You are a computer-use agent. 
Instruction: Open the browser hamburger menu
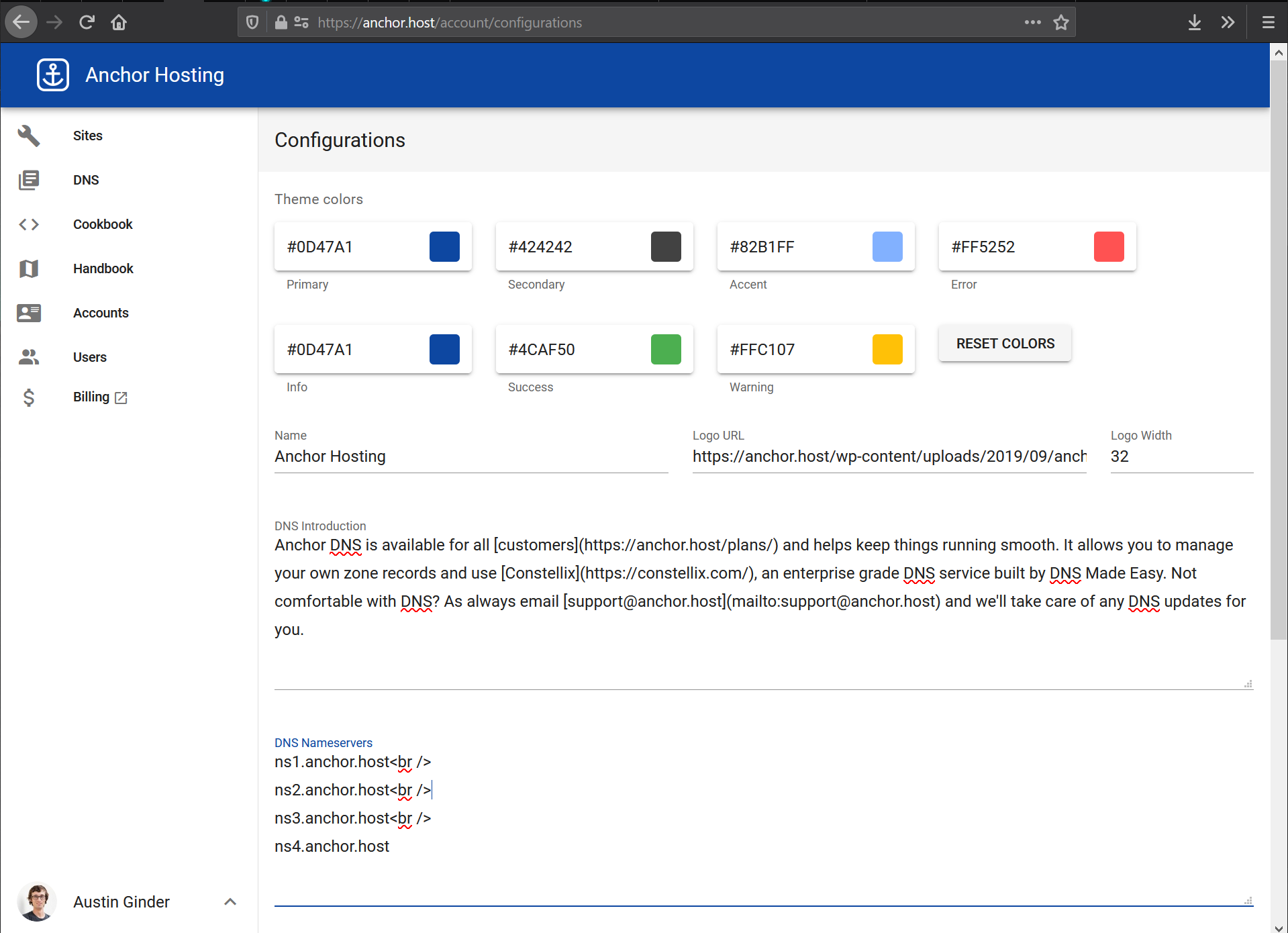pos(1269,22)
